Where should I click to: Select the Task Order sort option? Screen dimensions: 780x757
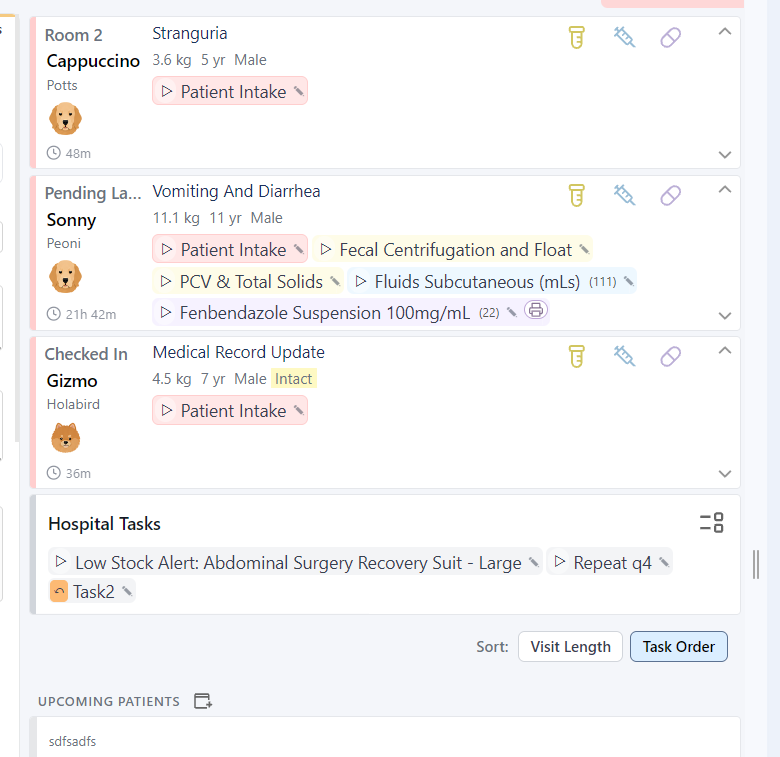679,647
